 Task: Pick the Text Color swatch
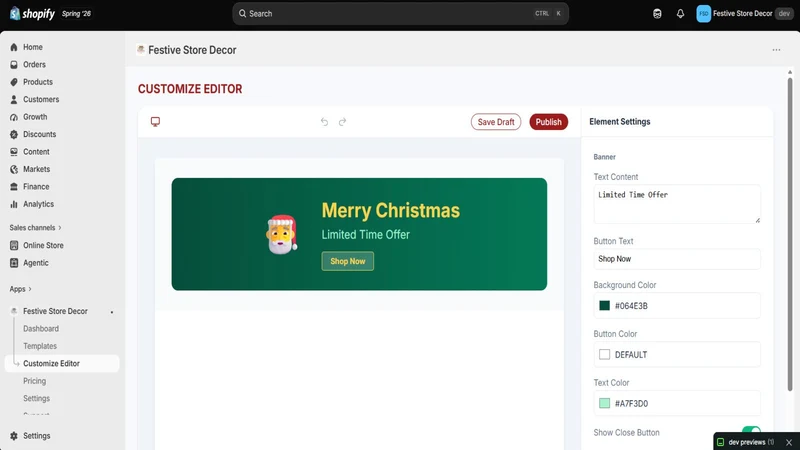pyautogui.click(x=605, y=403)
